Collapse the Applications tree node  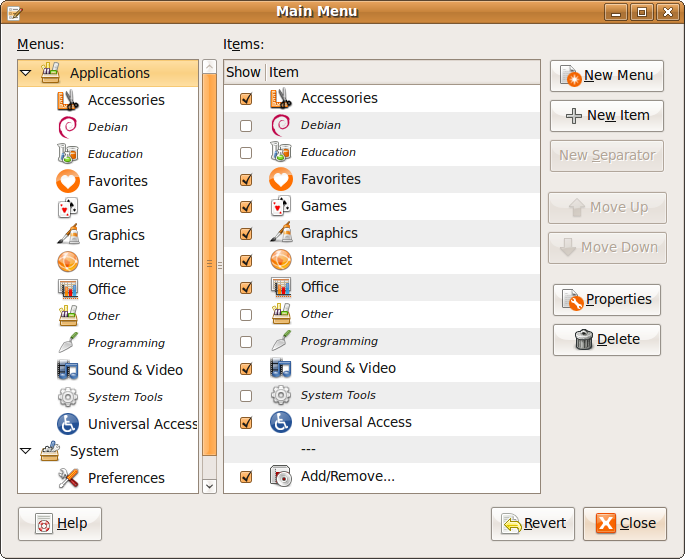tap(26, 73)
